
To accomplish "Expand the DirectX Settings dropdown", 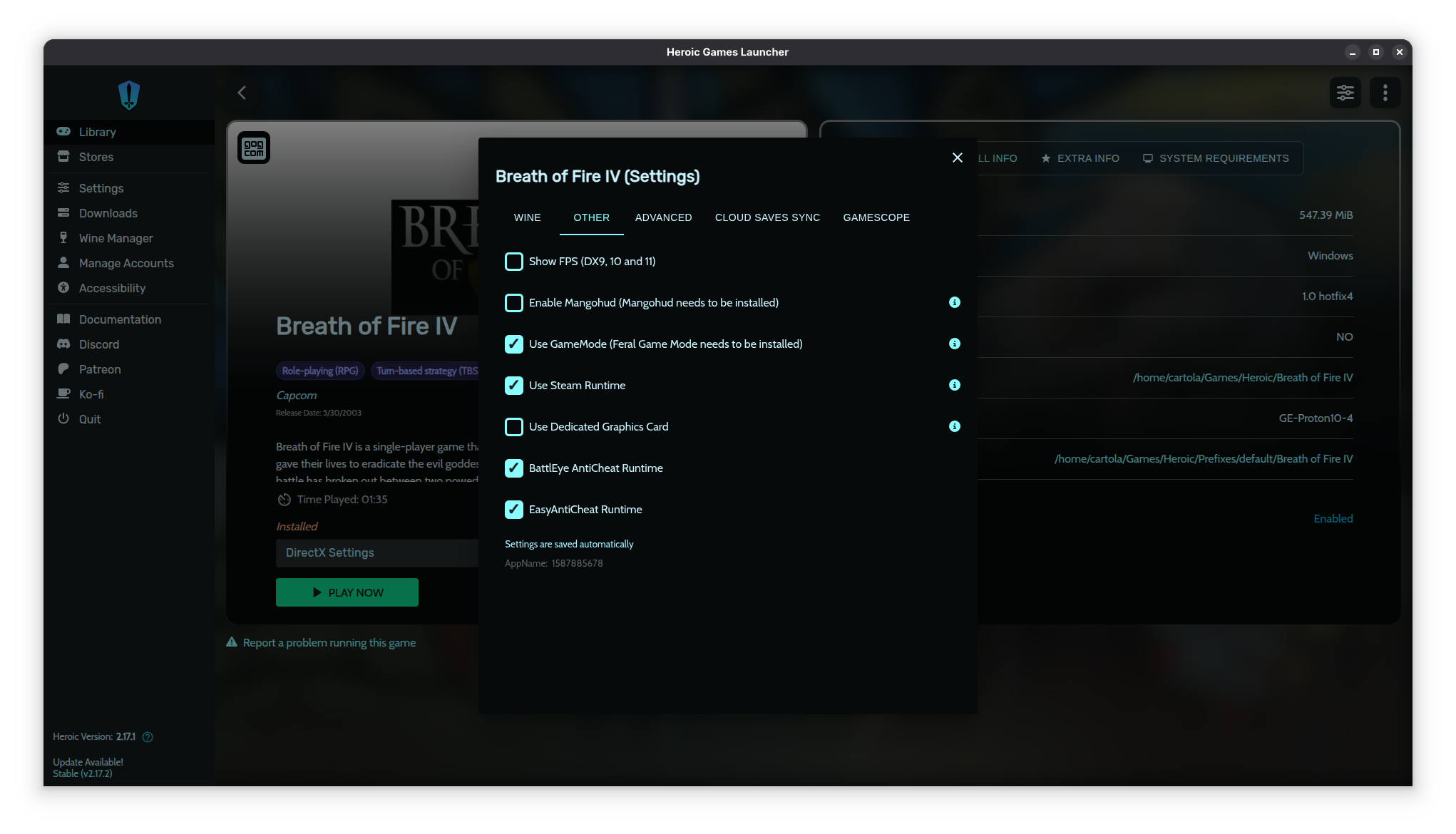I will [x=377, y=552].
